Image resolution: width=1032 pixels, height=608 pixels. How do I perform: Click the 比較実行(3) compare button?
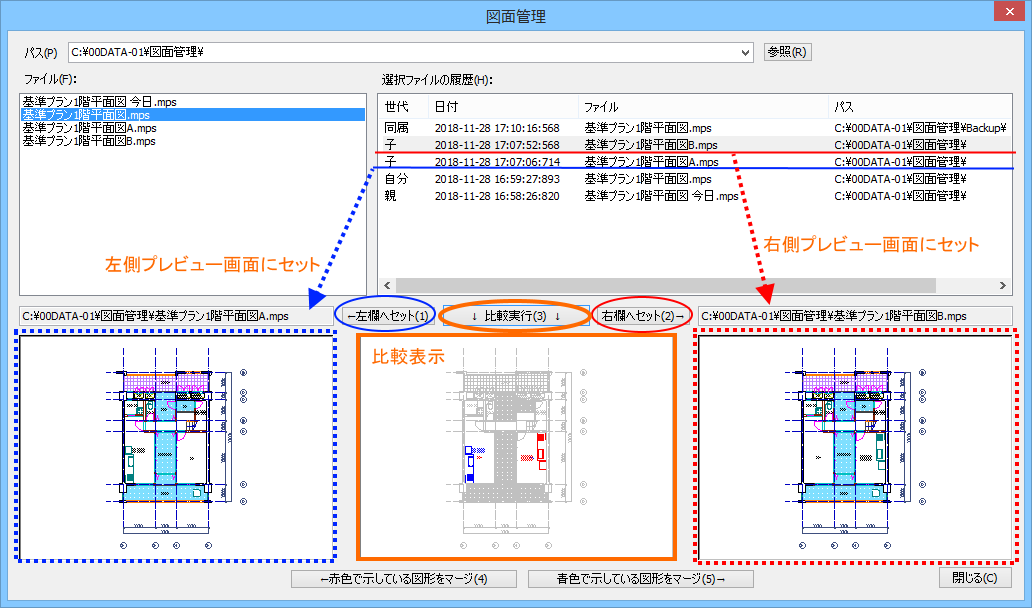pyautogui.click(x=516, y=316)
